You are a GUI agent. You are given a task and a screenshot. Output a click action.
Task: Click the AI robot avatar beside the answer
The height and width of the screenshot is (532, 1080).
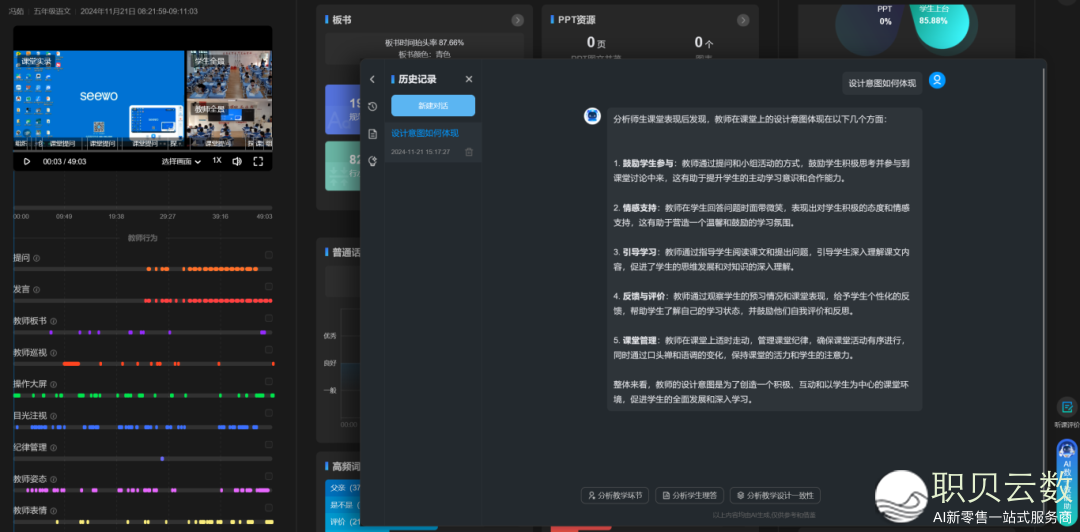(x=592, y=116)
